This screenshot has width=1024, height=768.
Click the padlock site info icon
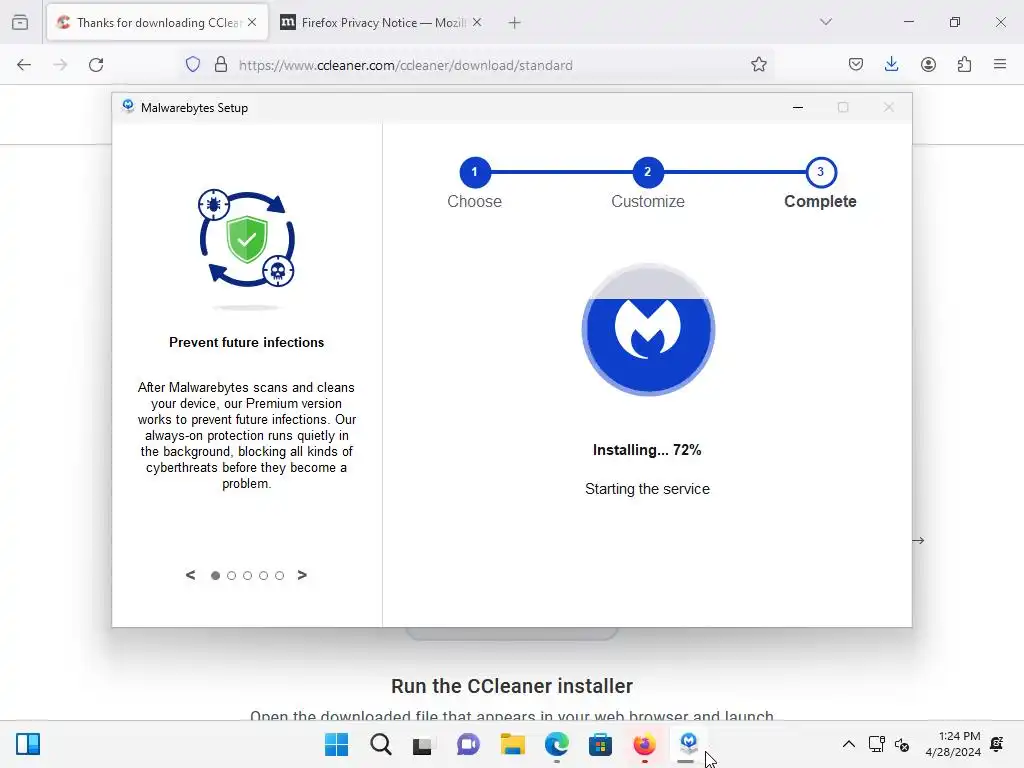pos(221,65)
